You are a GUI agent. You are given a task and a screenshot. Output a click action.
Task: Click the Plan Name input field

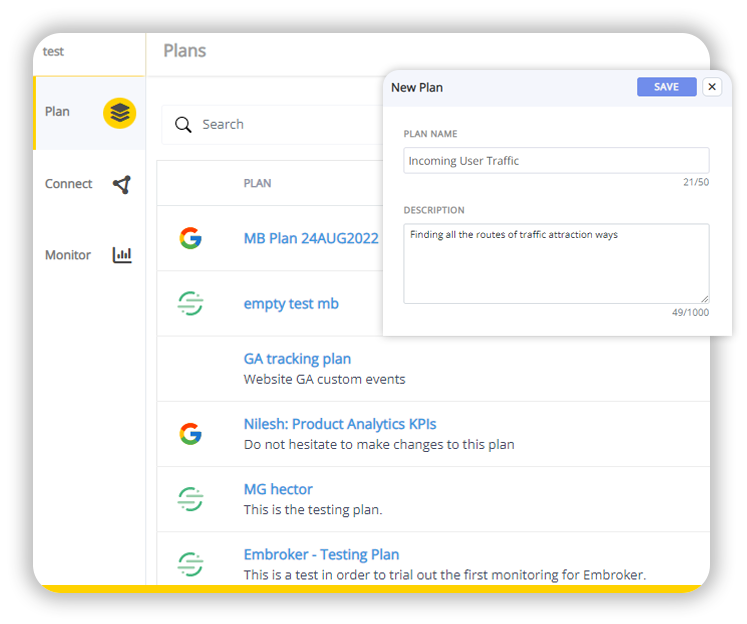pos(556,161)
